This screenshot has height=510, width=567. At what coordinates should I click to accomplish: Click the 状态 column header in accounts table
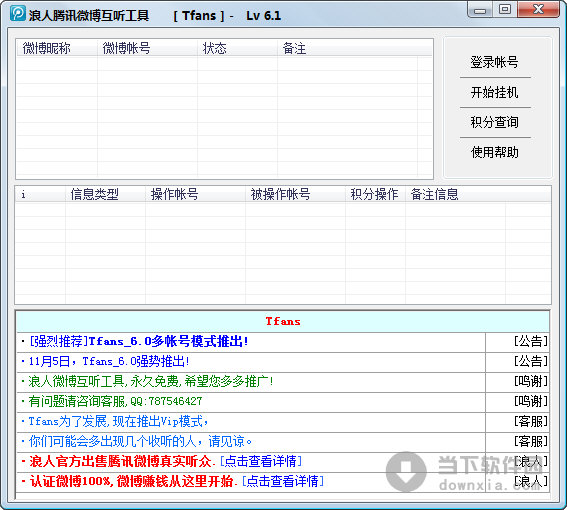point(237,48)
